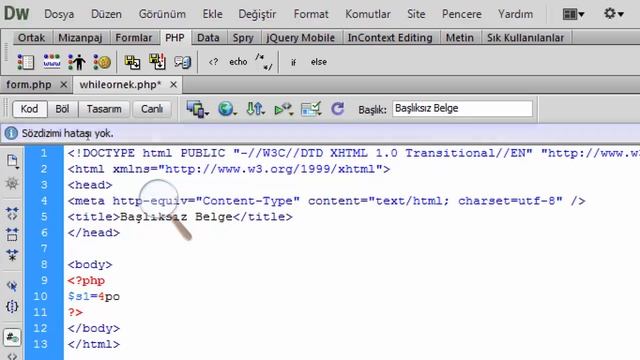Enable Canlı live view
The height and width of the screenshot is (360, 640).
[152, 109]
